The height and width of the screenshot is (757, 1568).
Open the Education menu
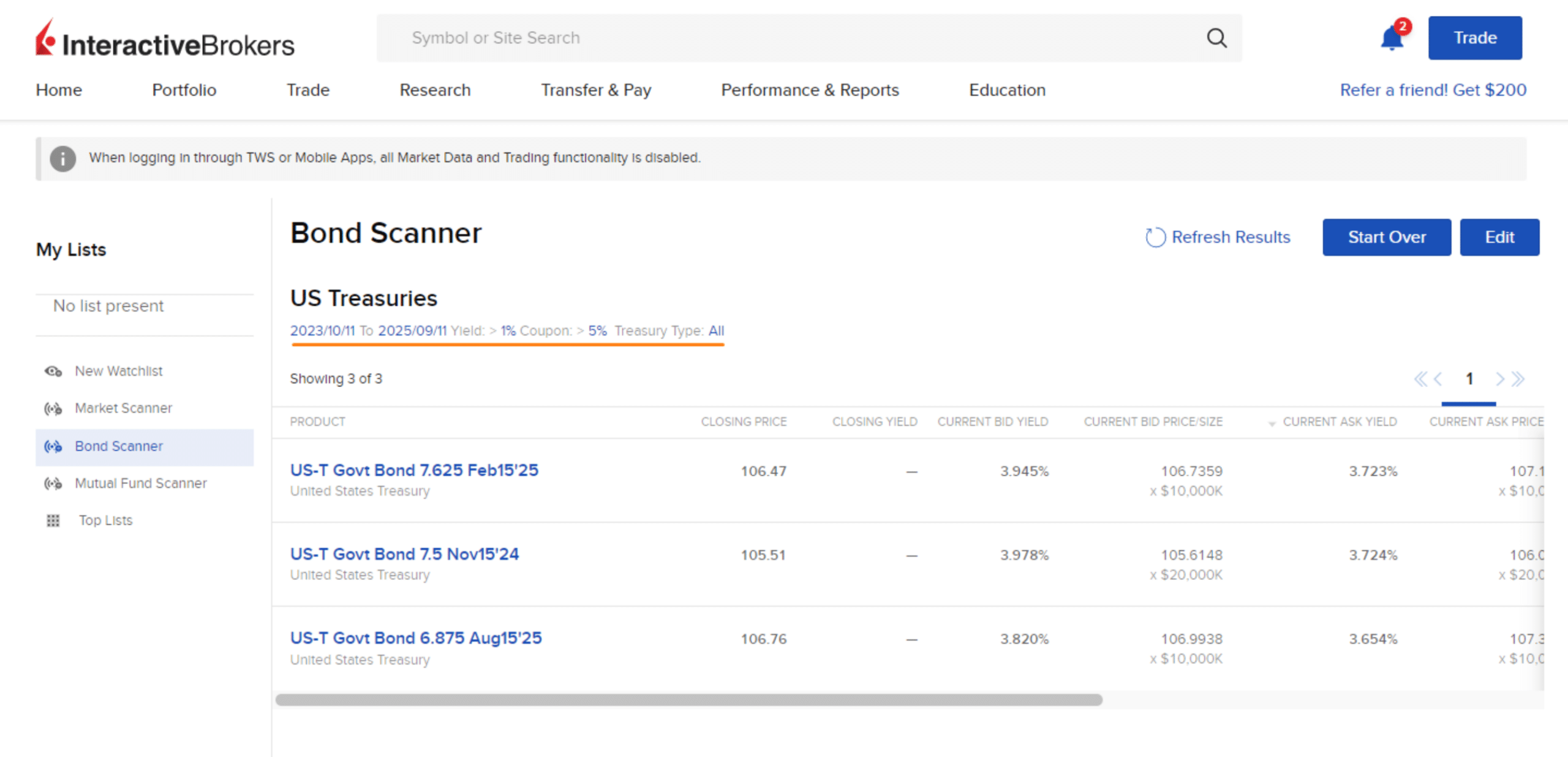[x=1007, y=90]
